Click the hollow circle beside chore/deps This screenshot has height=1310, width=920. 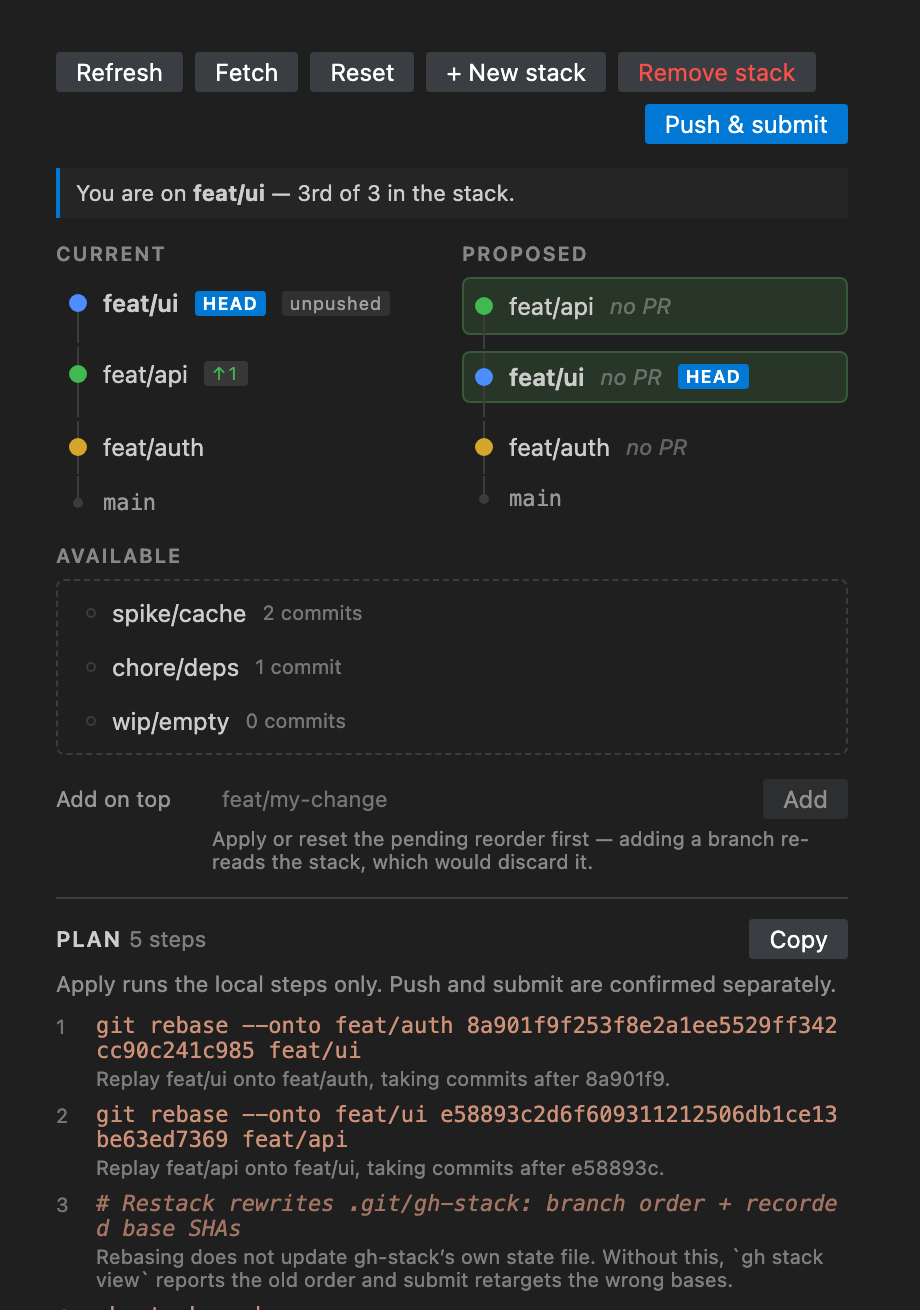click(x=91, y=667)
